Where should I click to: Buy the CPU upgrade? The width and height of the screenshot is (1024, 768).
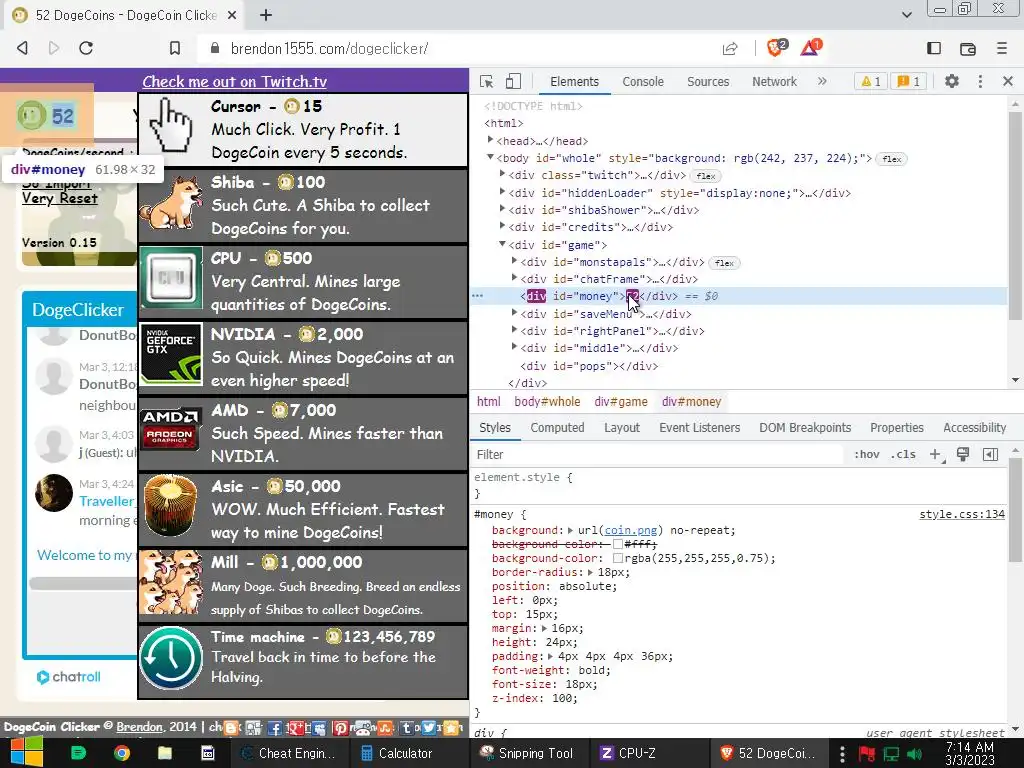pyautogui.click(x=303, y=281)
